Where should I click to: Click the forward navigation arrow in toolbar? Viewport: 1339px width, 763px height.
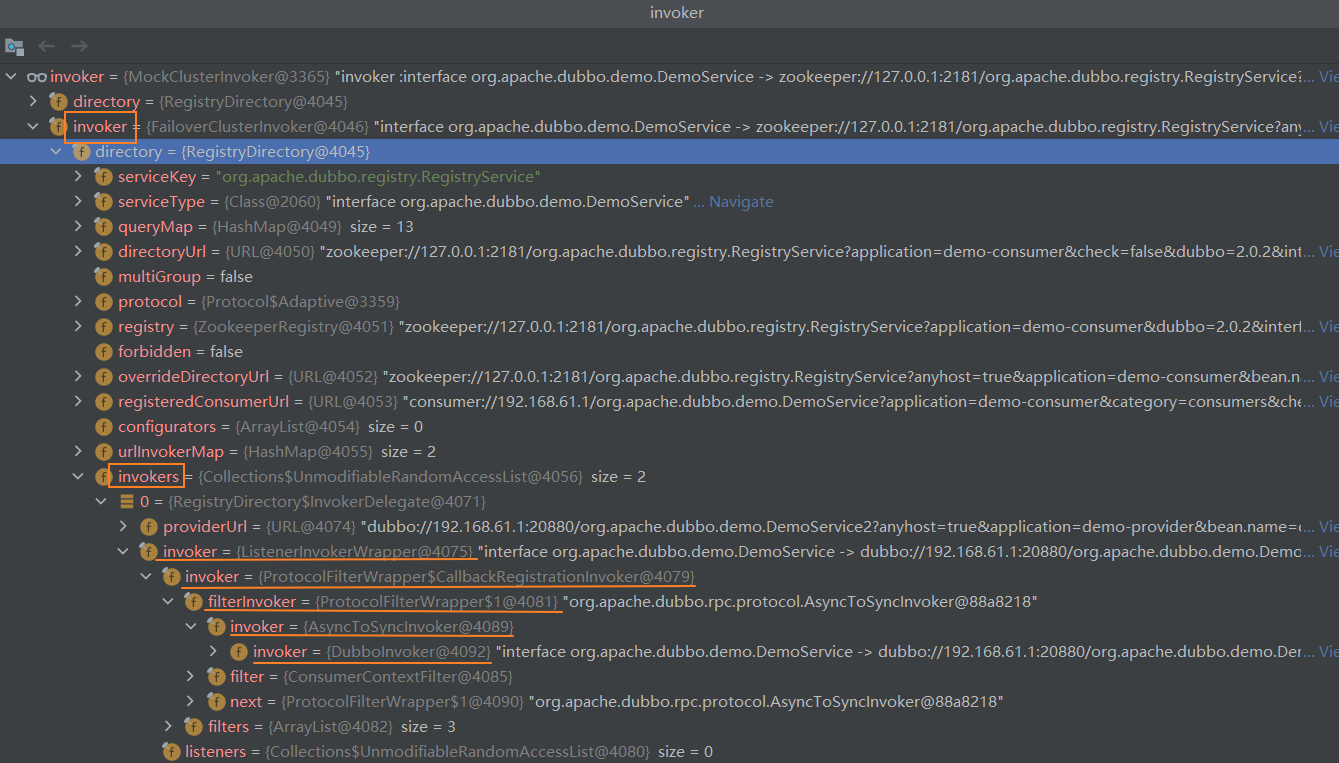(x=79, y=46)
